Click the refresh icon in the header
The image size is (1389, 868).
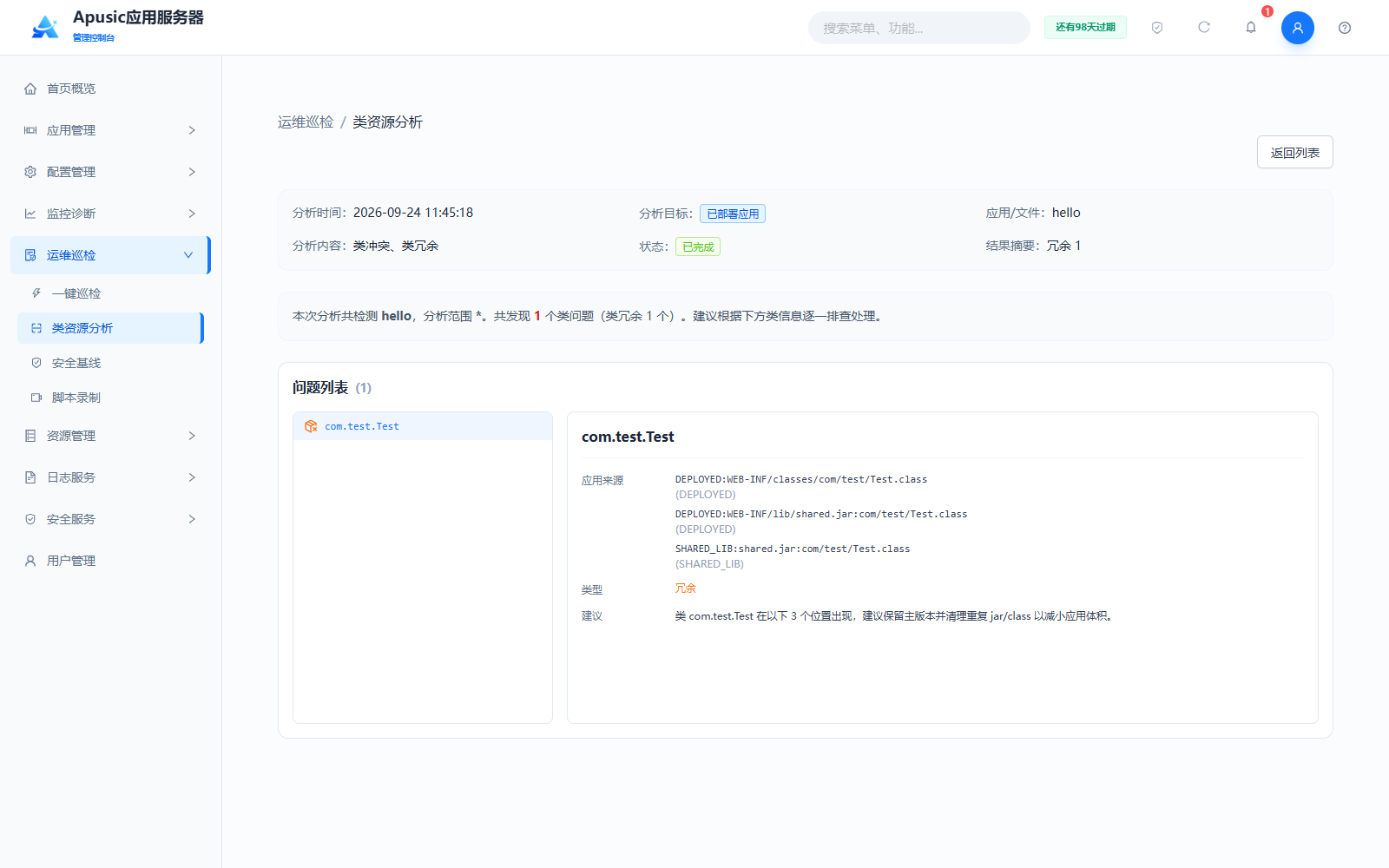click(x=1204, y=28)
